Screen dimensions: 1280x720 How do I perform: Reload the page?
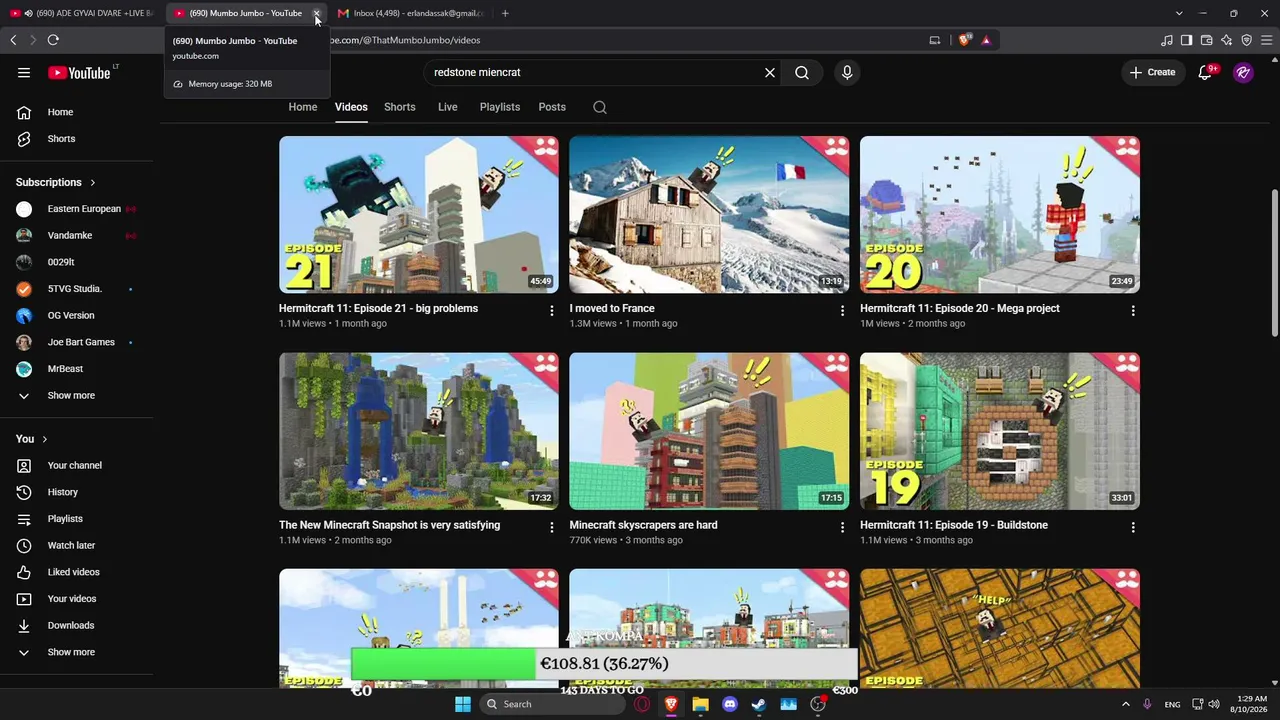tap(53, 40)
